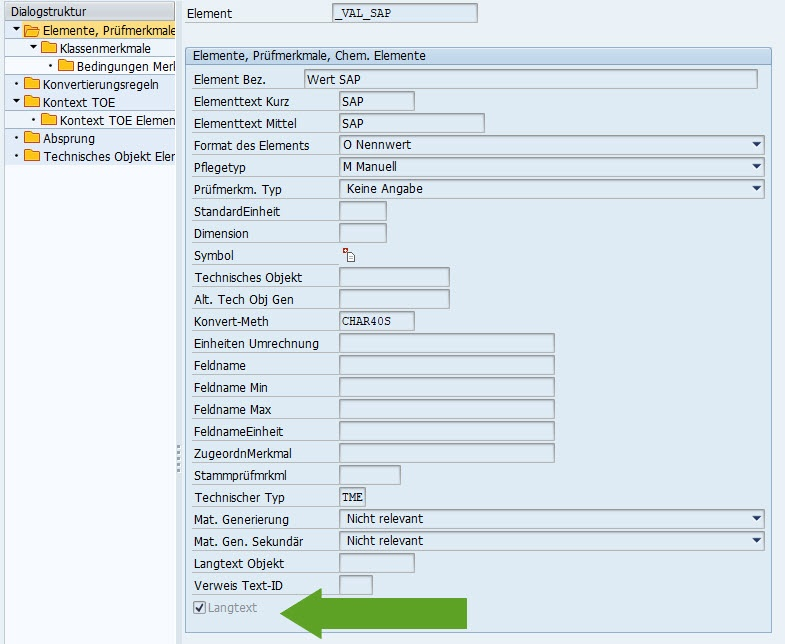
Task: Toggle the Langtext checkbox
Action: (x=200, y=607)
